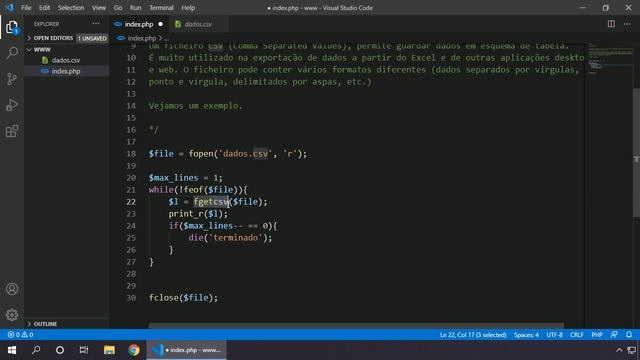Open the Terminal menu
640x360 pixels.
click(x=161, y=8)
